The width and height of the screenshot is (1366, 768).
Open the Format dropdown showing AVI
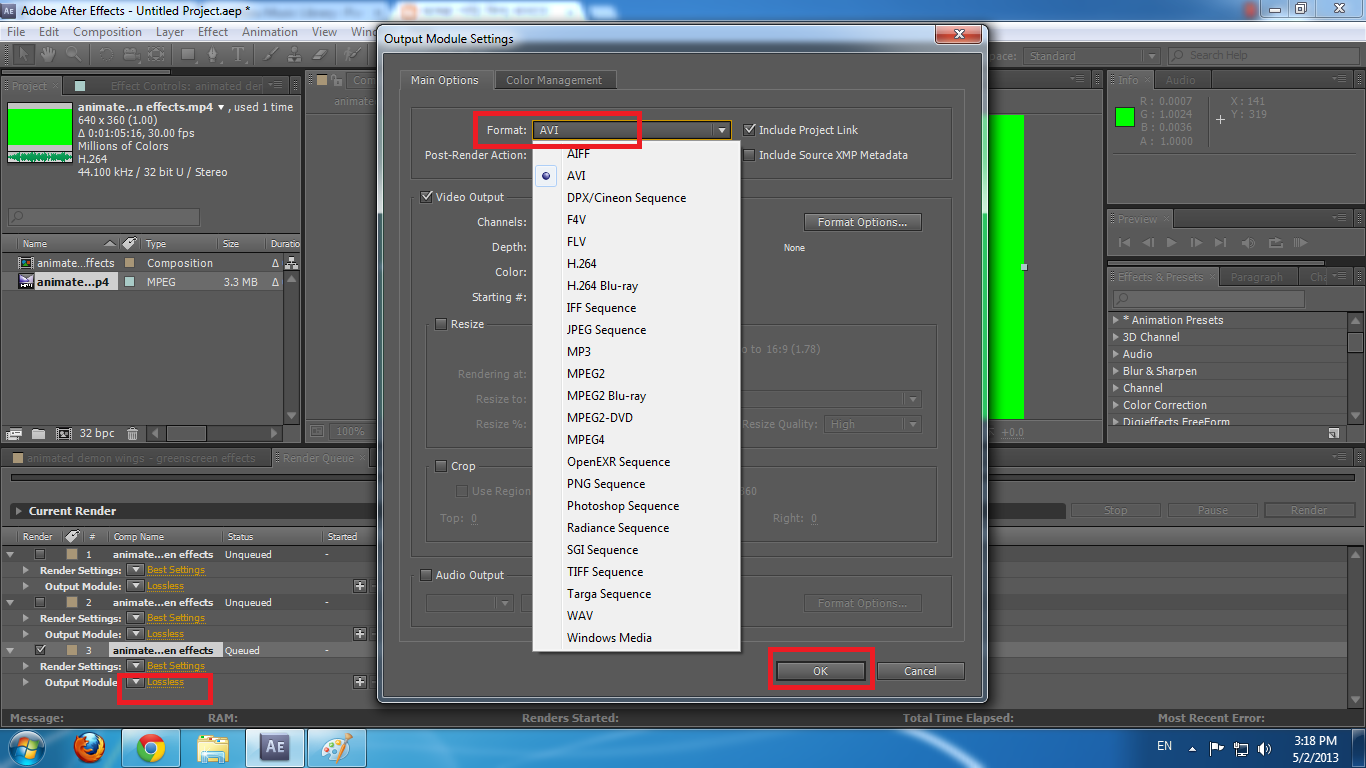[633, 130]
